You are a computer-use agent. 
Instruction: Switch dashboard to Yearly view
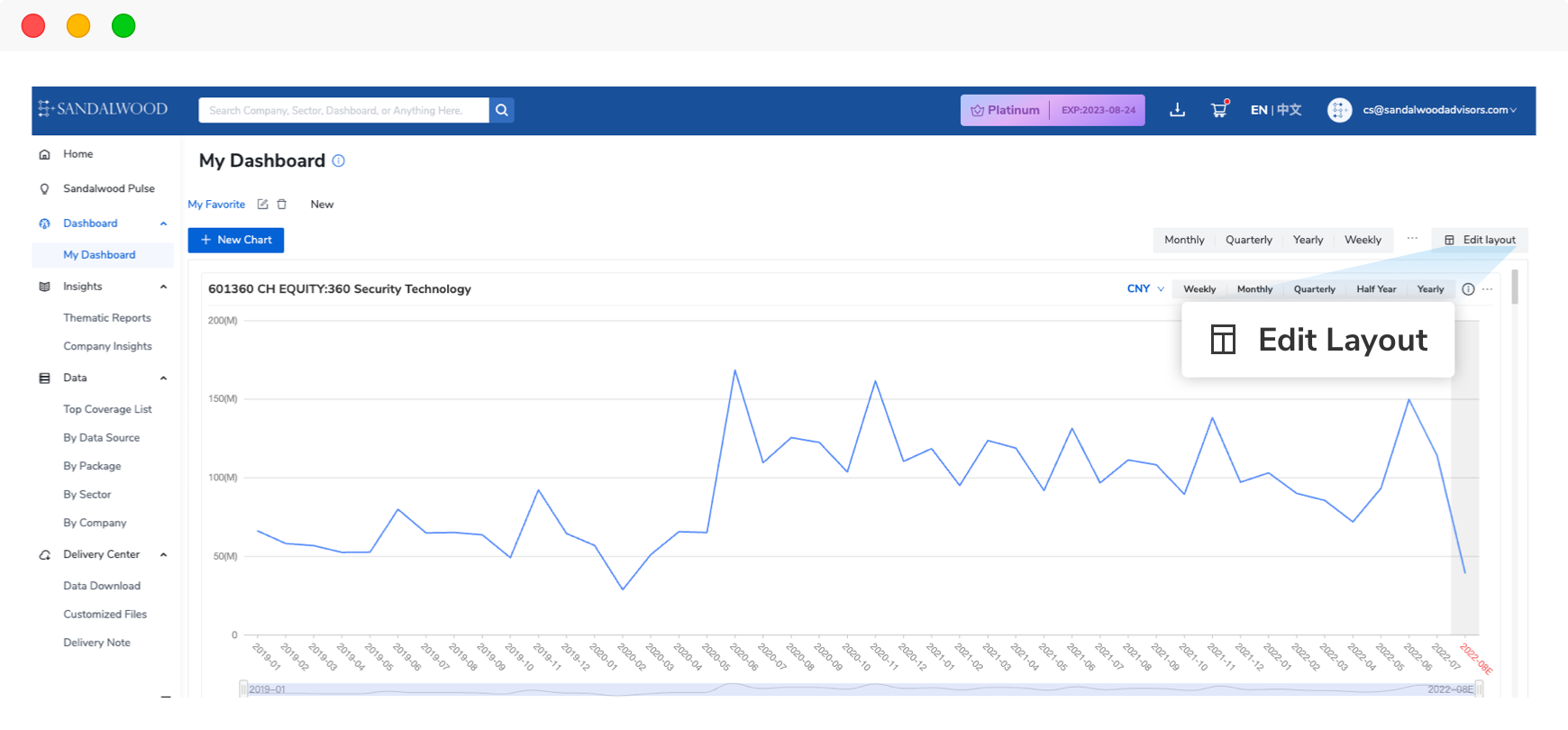coord(1308,240)
